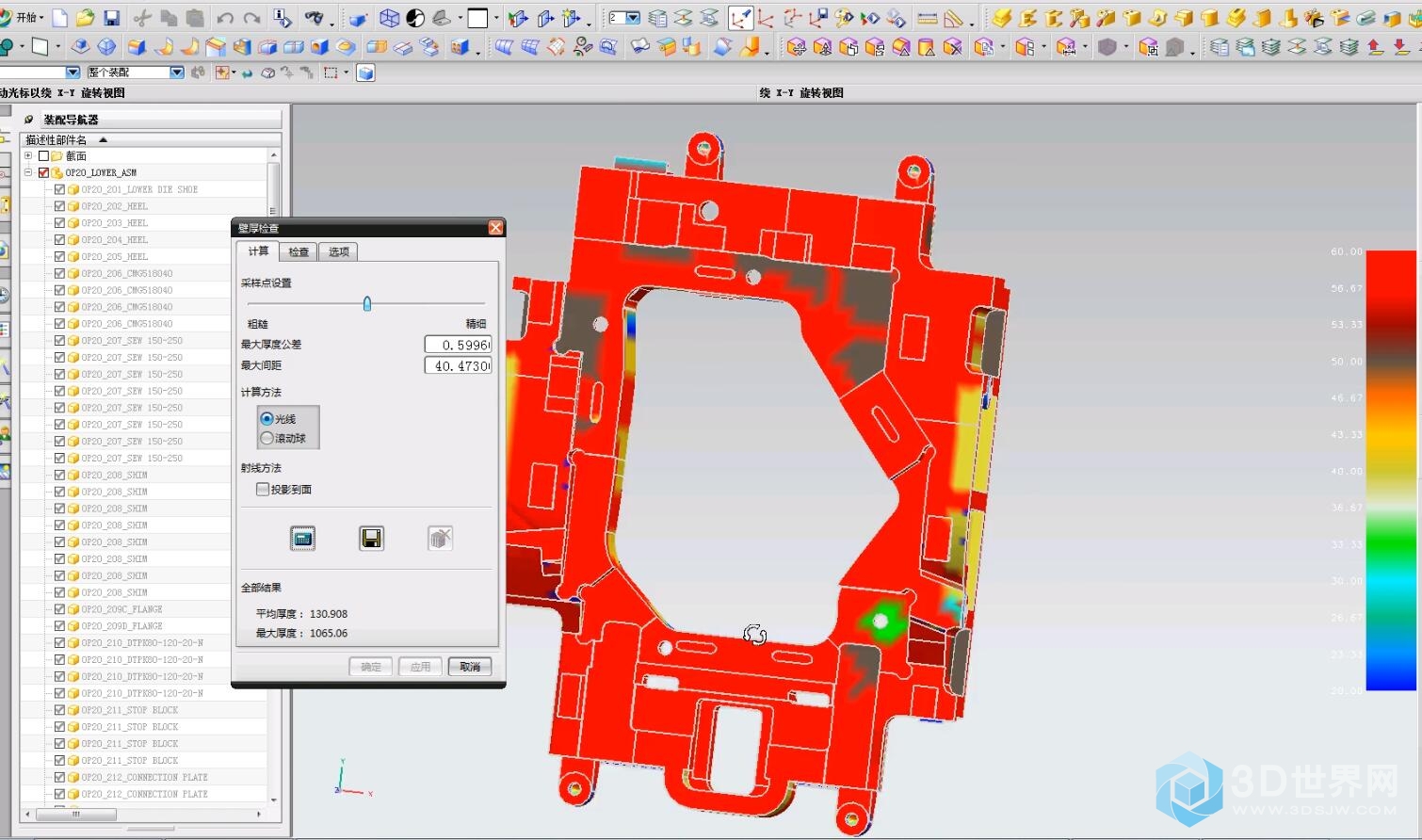Toggle the 截面 checkbox in navigator
The image size is (1422, 840).
click(43, 156)
